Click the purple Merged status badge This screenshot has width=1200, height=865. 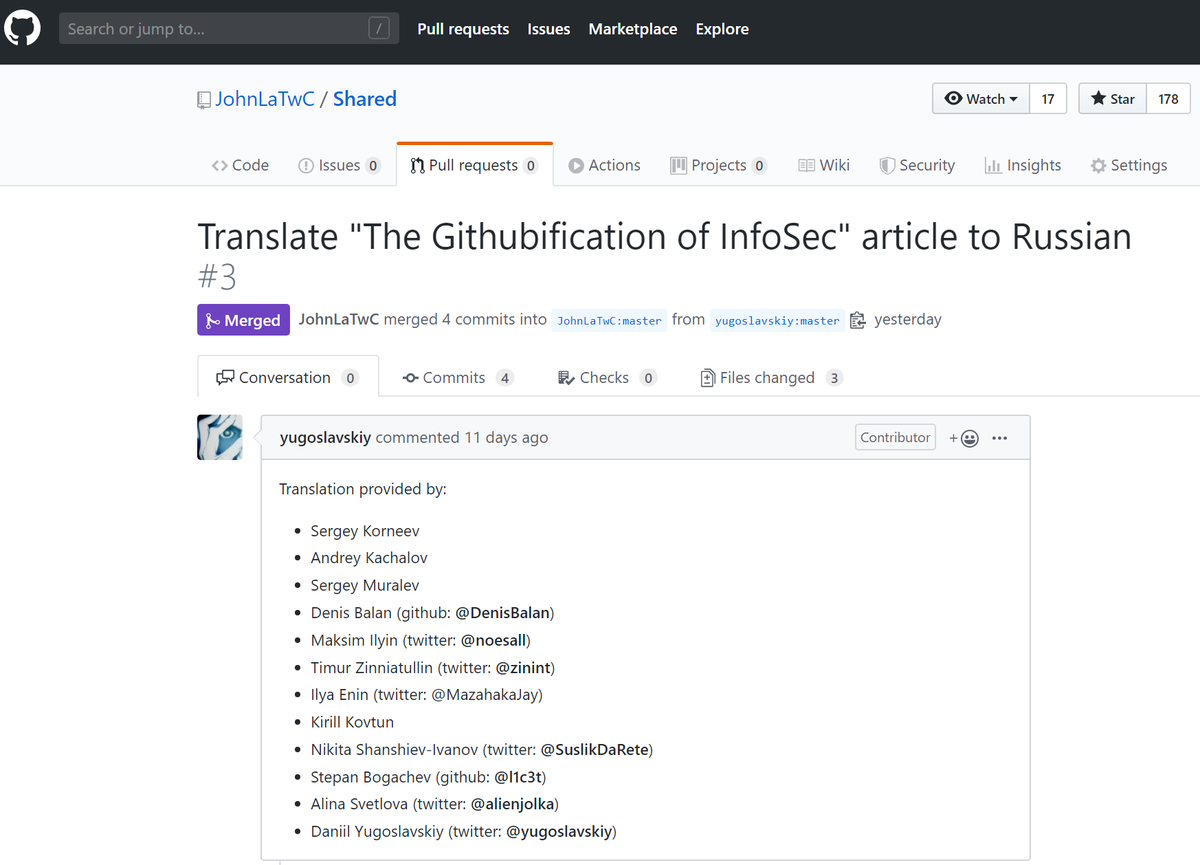(x=243, y=320)
